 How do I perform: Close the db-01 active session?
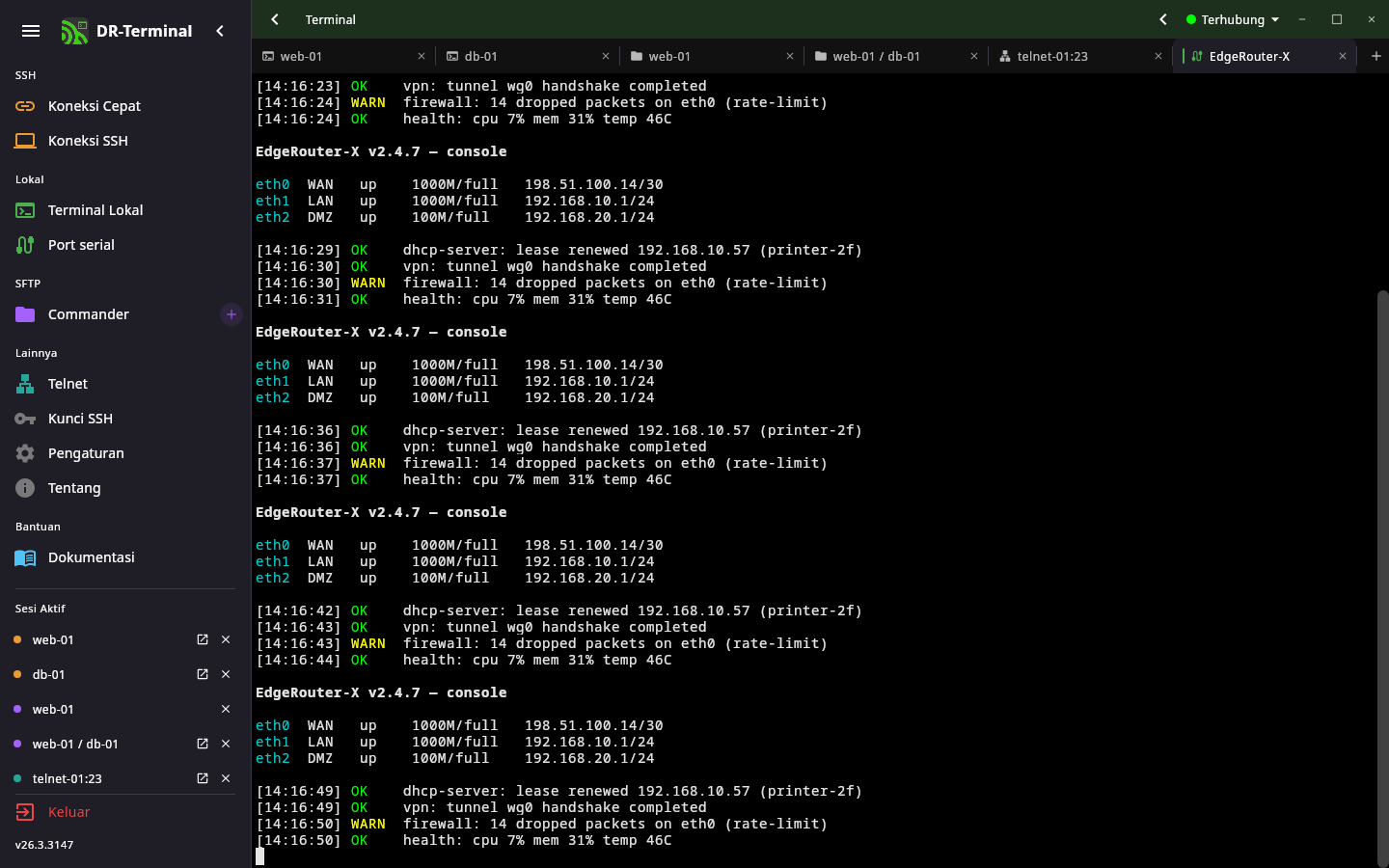click(x=226, y=674)
